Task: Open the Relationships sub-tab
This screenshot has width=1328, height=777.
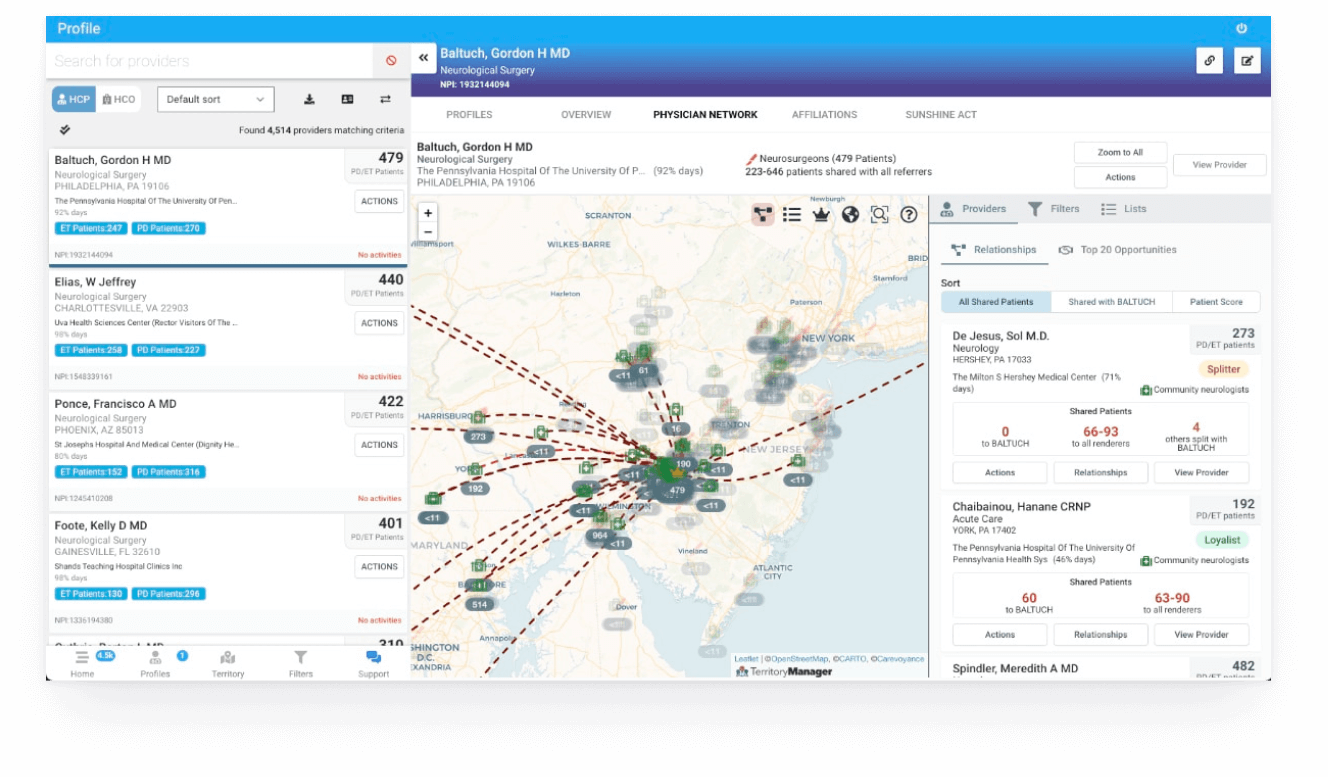Action: tap(994, 250)
